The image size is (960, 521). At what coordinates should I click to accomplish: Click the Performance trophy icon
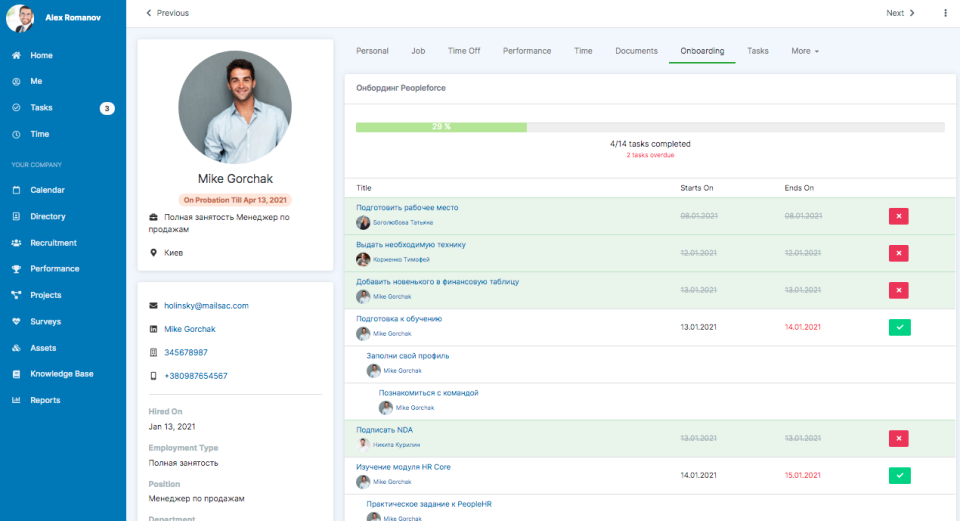(16, 269)
